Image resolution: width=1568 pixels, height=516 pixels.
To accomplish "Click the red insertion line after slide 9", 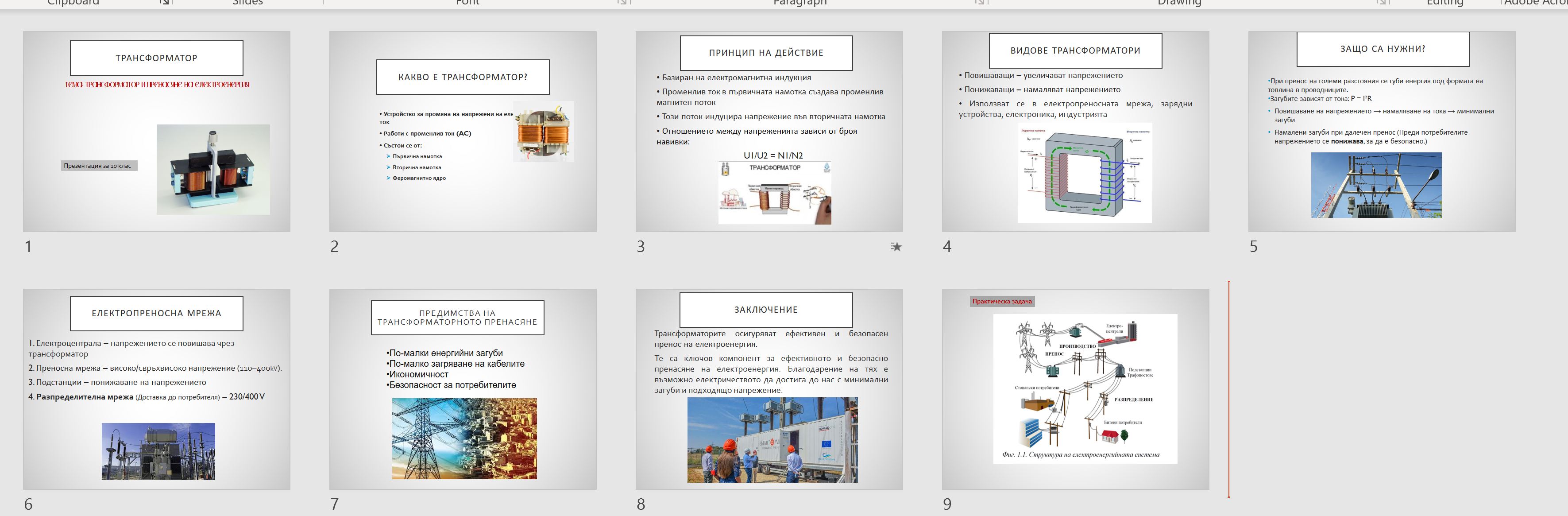I will click(1229, 389).
